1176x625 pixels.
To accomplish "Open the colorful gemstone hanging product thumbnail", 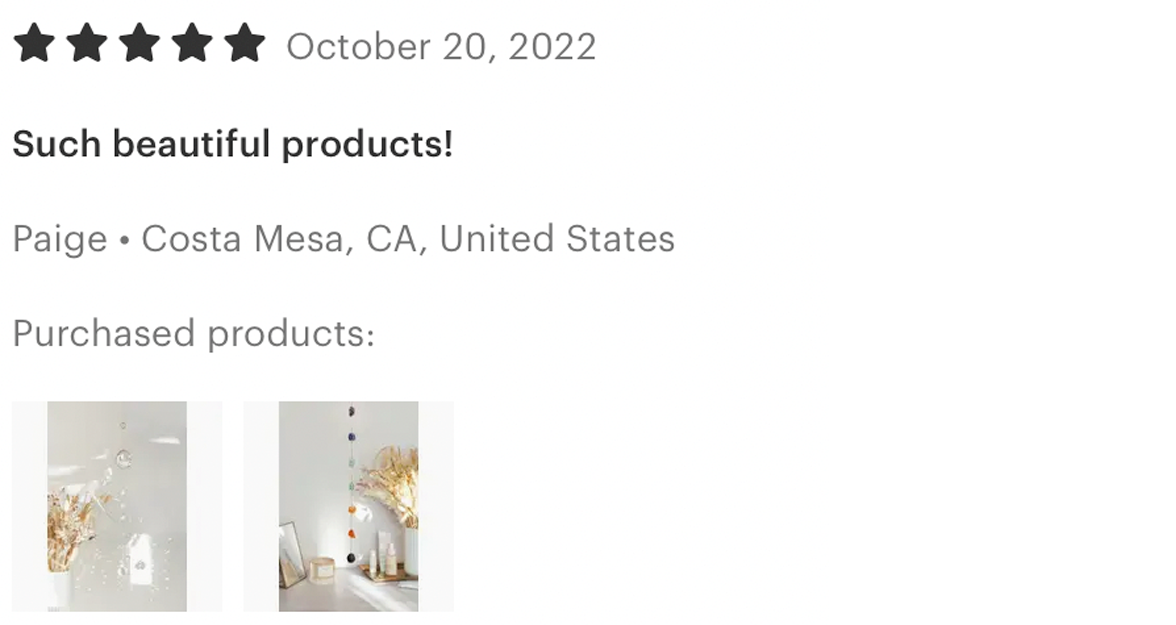I will pyautogui.click(x=349, y=506).
